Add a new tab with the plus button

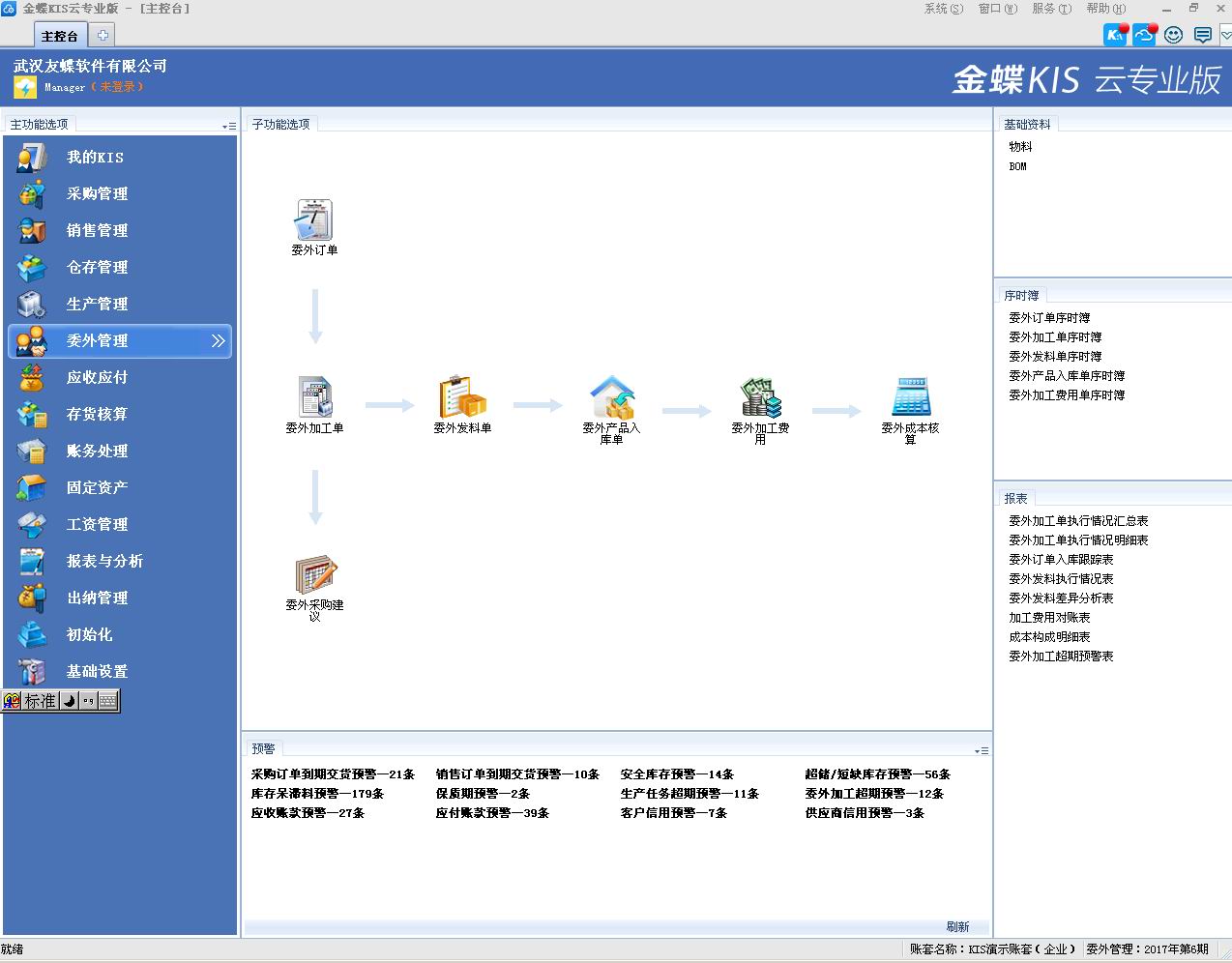tap(103, 35)
